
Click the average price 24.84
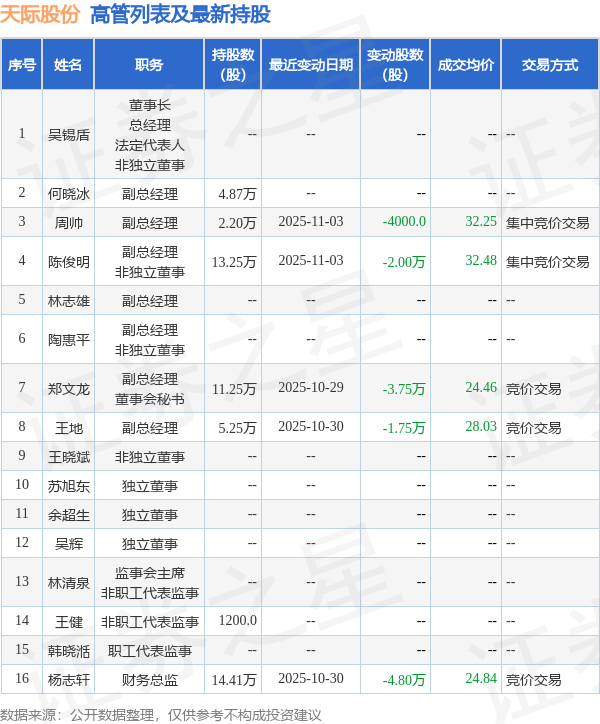[x=481, y=678]
